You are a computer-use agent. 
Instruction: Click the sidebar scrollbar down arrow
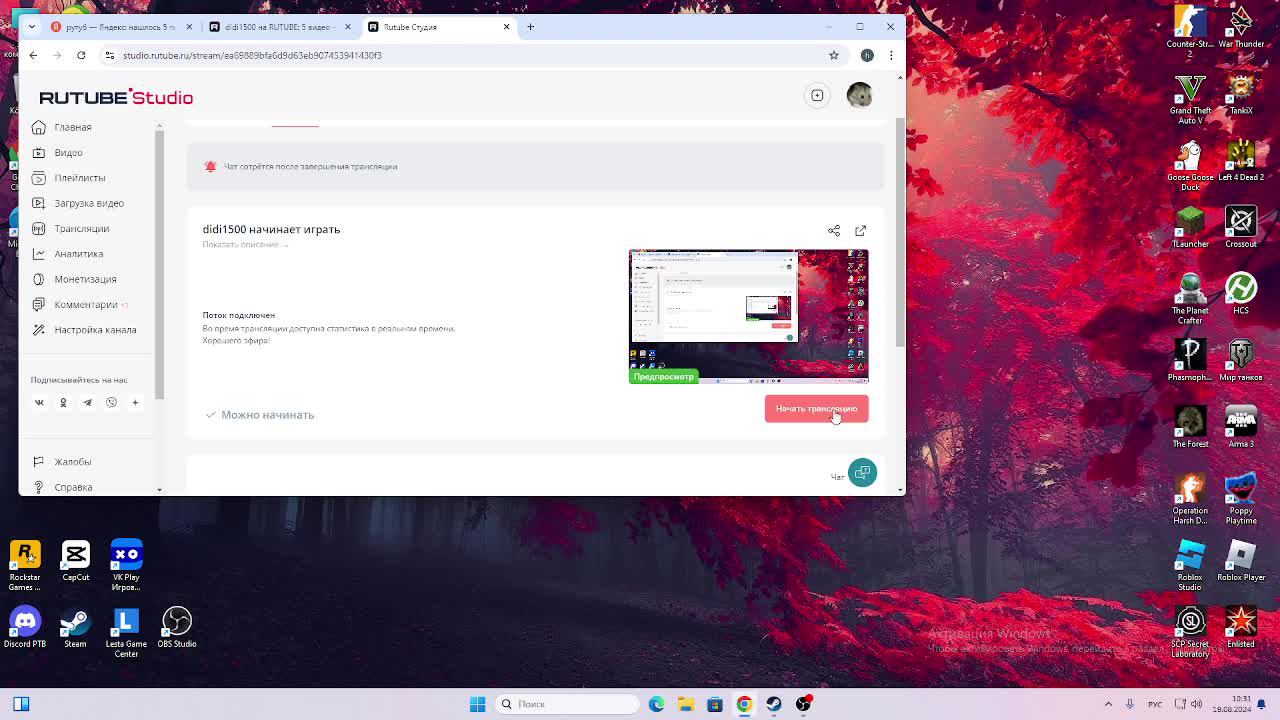pyautogui.click(x=159, y=489)
